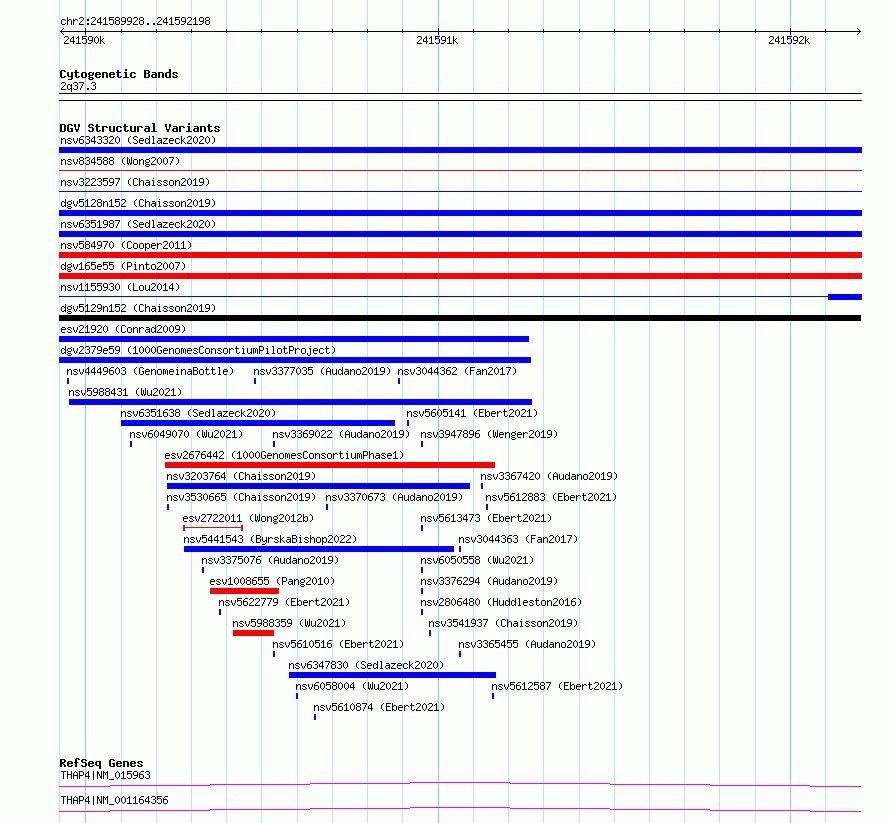The width and height of the screenshot is (890, 823).
Task: Open esv2676442 (1000GenomesConsortiumPhase1) label
Action: 284,455
